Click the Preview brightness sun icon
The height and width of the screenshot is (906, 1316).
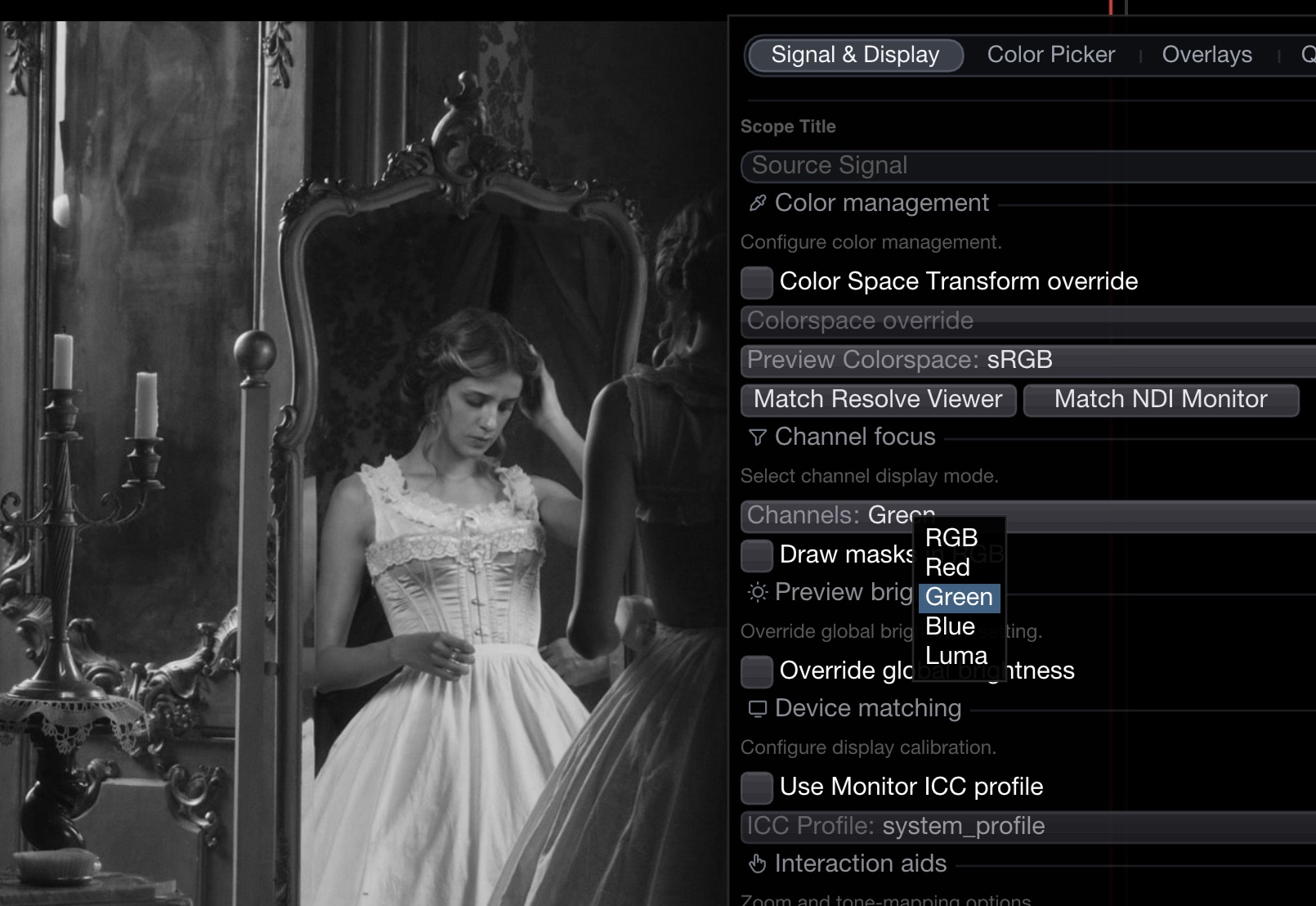click(x=758, y=592)
